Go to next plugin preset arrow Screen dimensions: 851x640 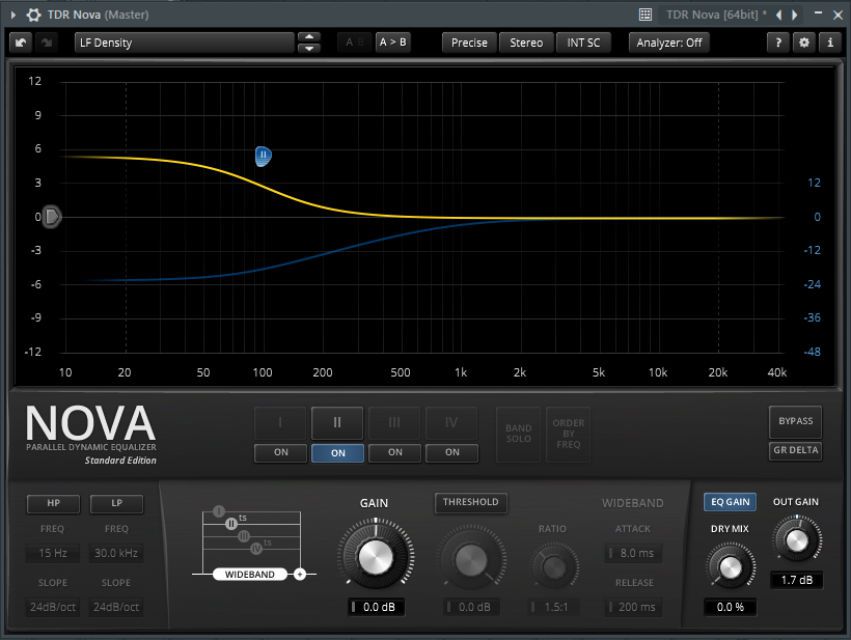point(795,15)
